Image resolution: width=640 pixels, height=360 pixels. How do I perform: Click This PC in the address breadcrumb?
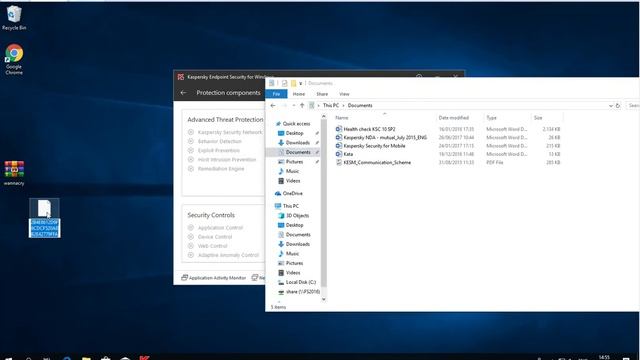point(331,105)
